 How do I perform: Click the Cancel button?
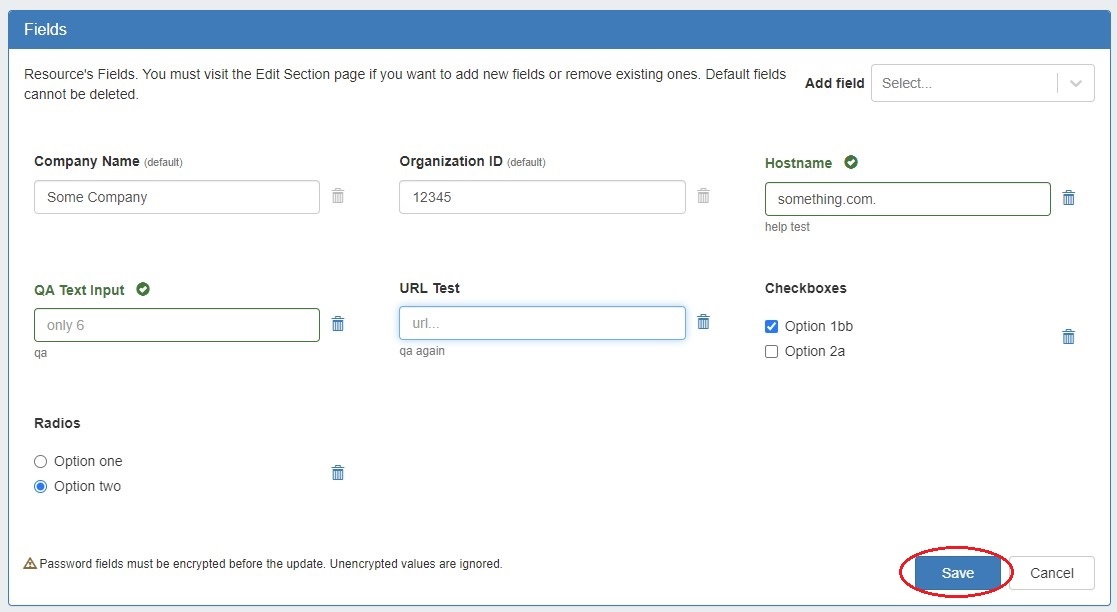[1051, 573]
